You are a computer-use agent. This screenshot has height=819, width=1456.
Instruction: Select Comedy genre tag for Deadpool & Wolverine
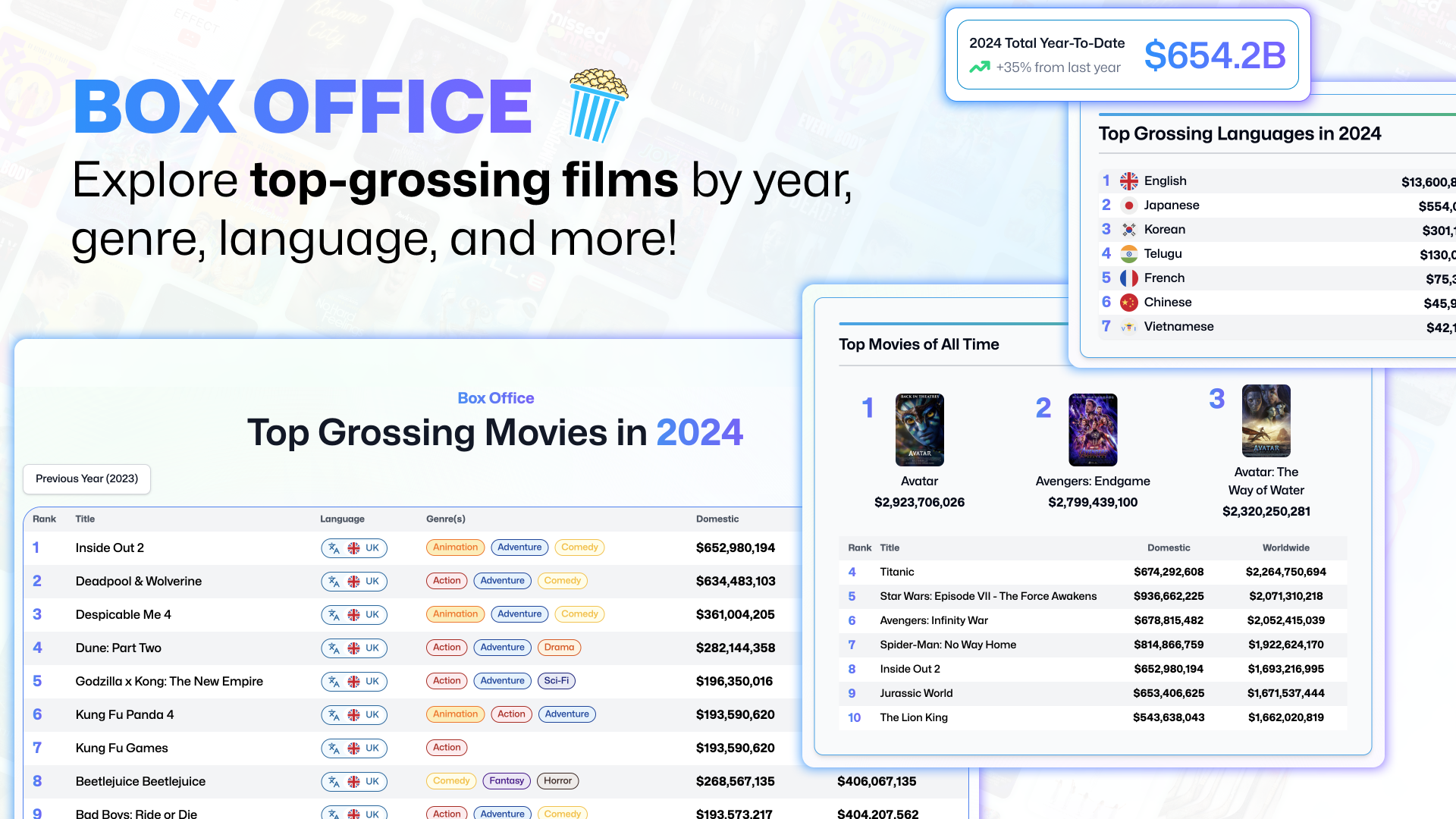click(562, 580)
